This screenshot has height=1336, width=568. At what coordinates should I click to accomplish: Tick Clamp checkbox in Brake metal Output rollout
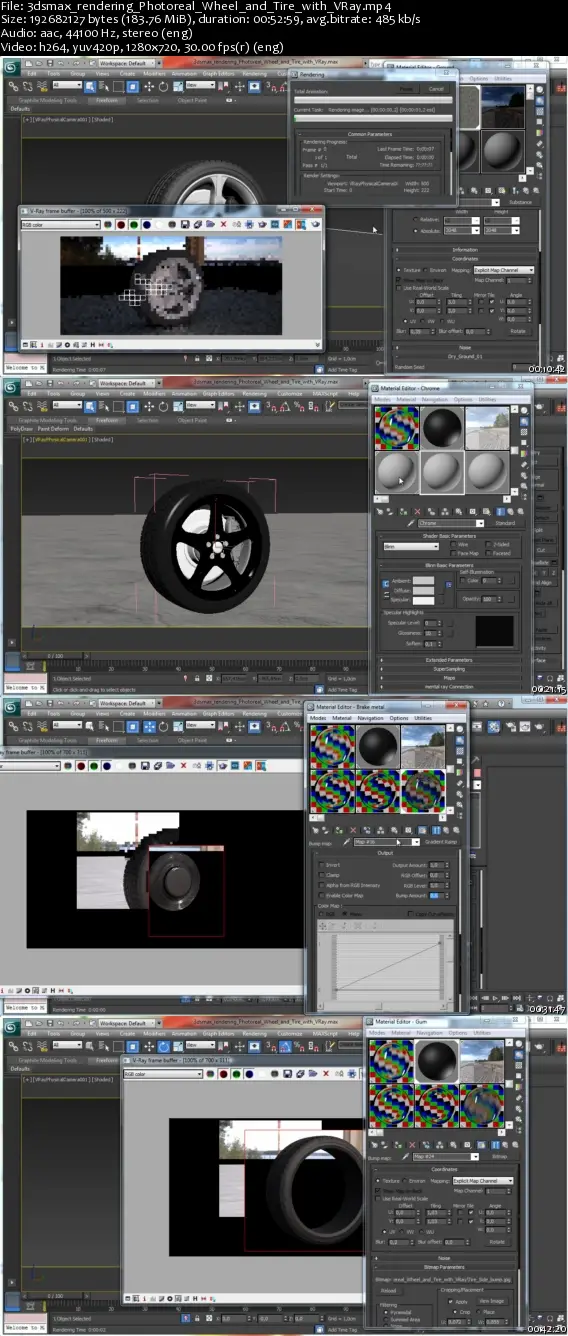[x=321, y=875]
